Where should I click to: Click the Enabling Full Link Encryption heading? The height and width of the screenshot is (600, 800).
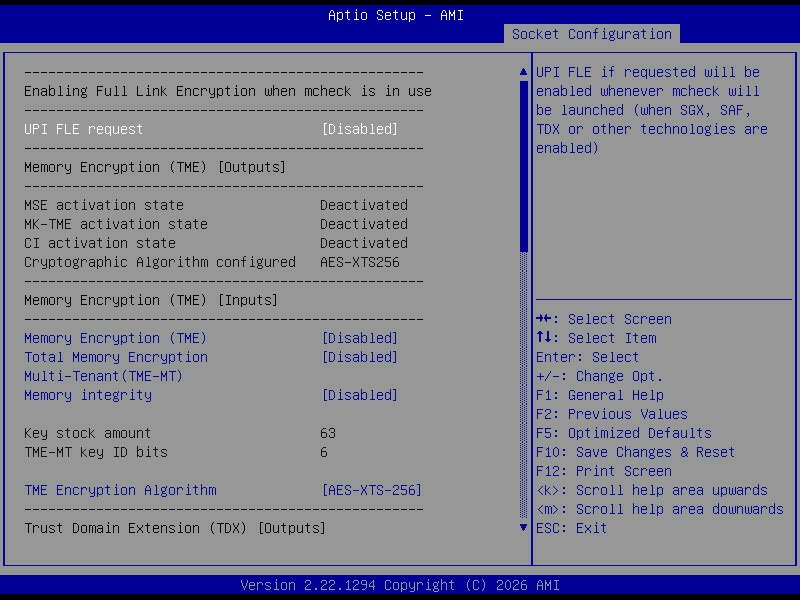228,91
